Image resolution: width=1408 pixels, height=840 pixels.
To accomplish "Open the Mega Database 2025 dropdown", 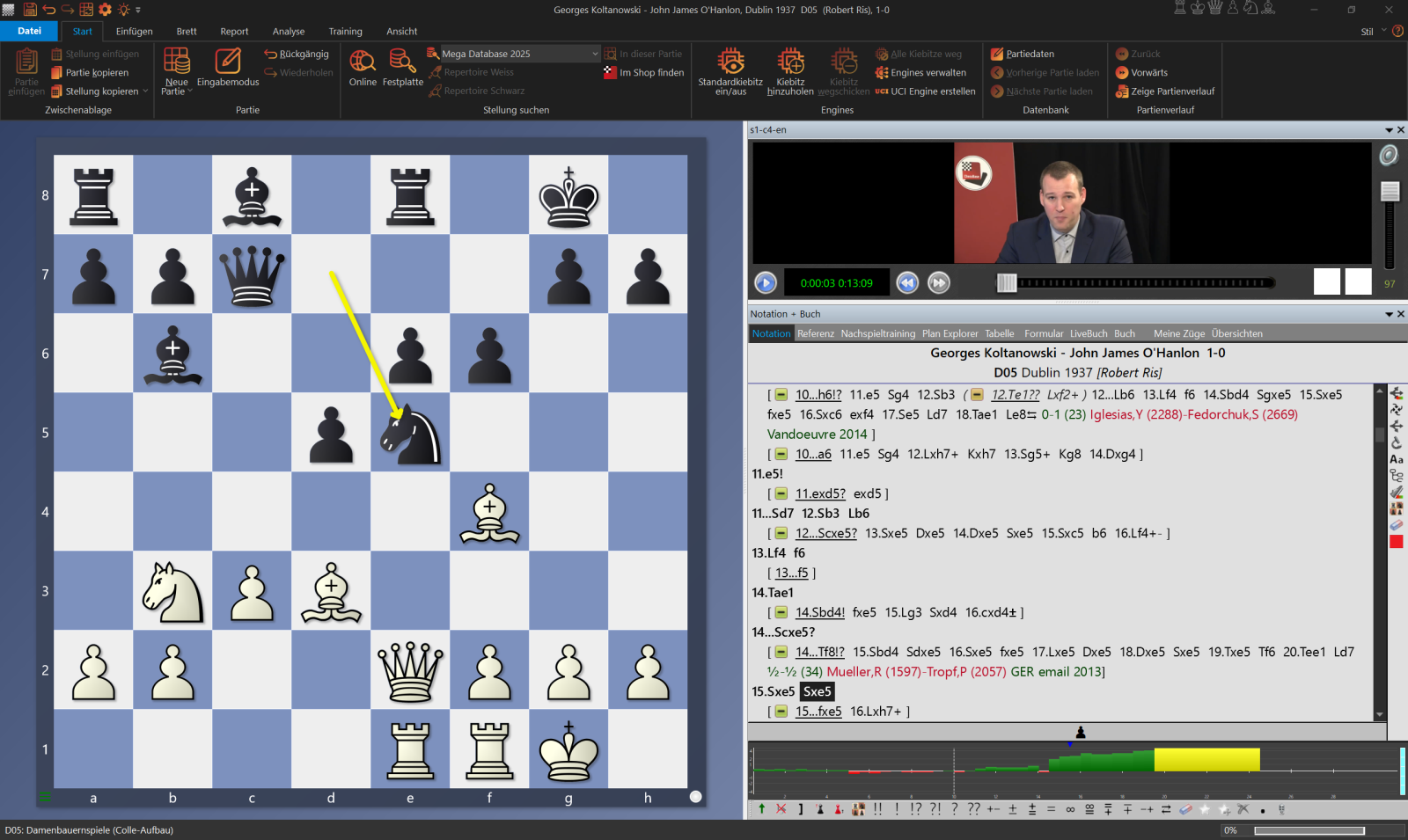I will click(x=595, y=54).
